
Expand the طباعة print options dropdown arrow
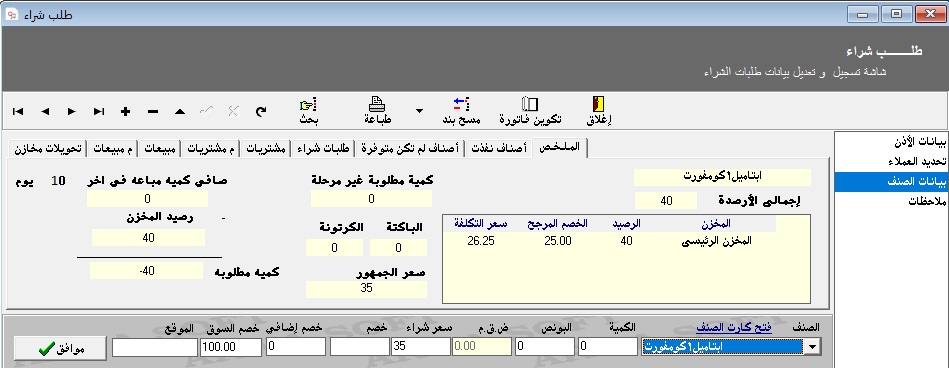click(419, 111)
